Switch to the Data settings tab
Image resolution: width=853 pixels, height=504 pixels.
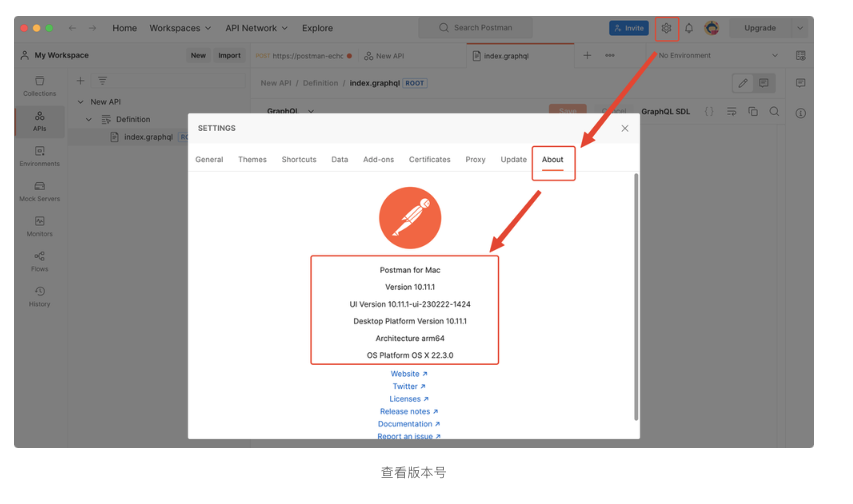click(339, 159)
